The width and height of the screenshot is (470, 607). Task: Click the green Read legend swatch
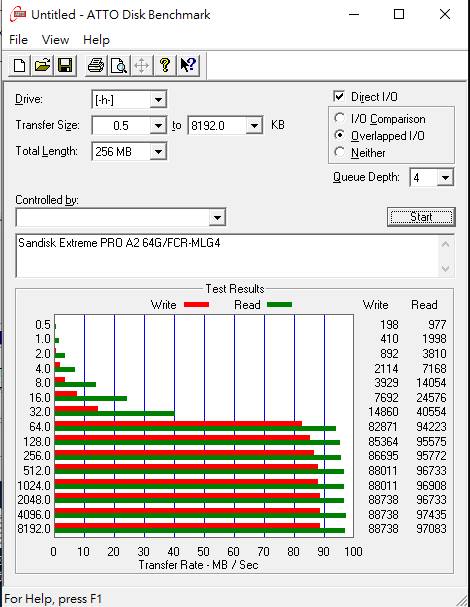(x=279, y=305)
